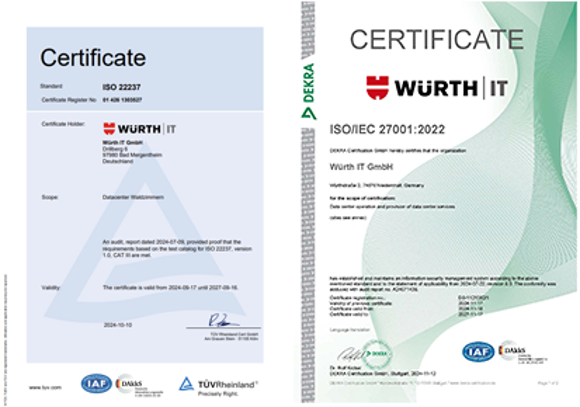
Task: Click the 'Certificate Holder:' label
Action: pyautogui.click(x=63, y=124)
